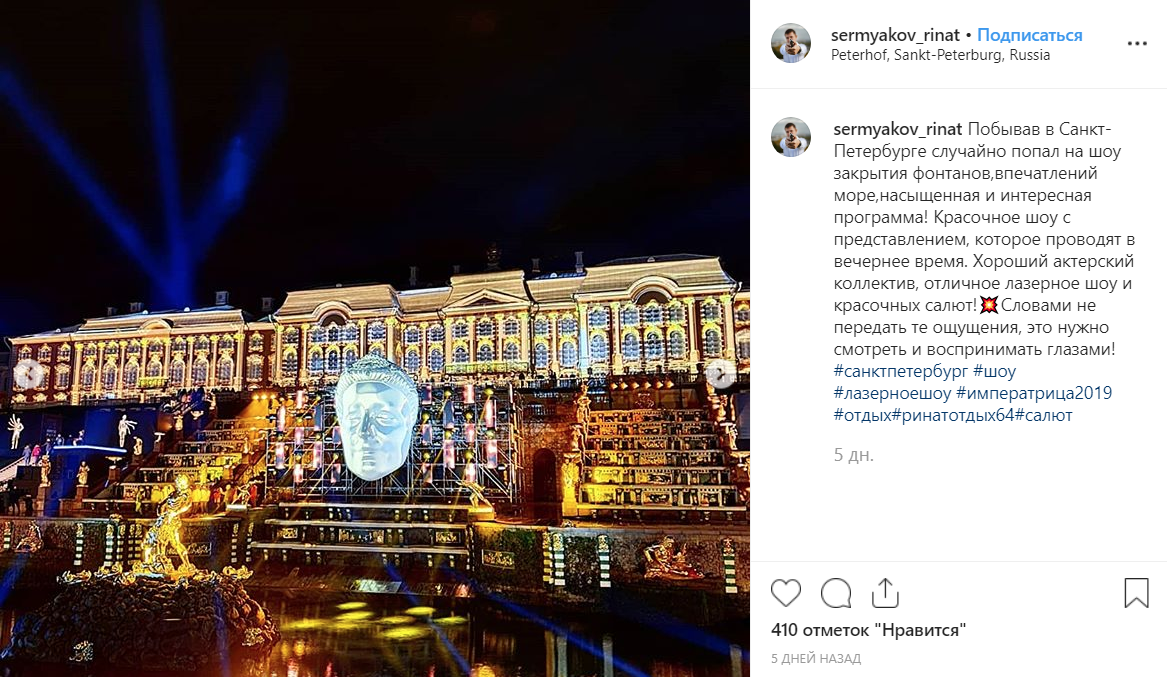
Task: Open the sermyakov_rinat username in the caption
Action: click(x=898, y=129)
